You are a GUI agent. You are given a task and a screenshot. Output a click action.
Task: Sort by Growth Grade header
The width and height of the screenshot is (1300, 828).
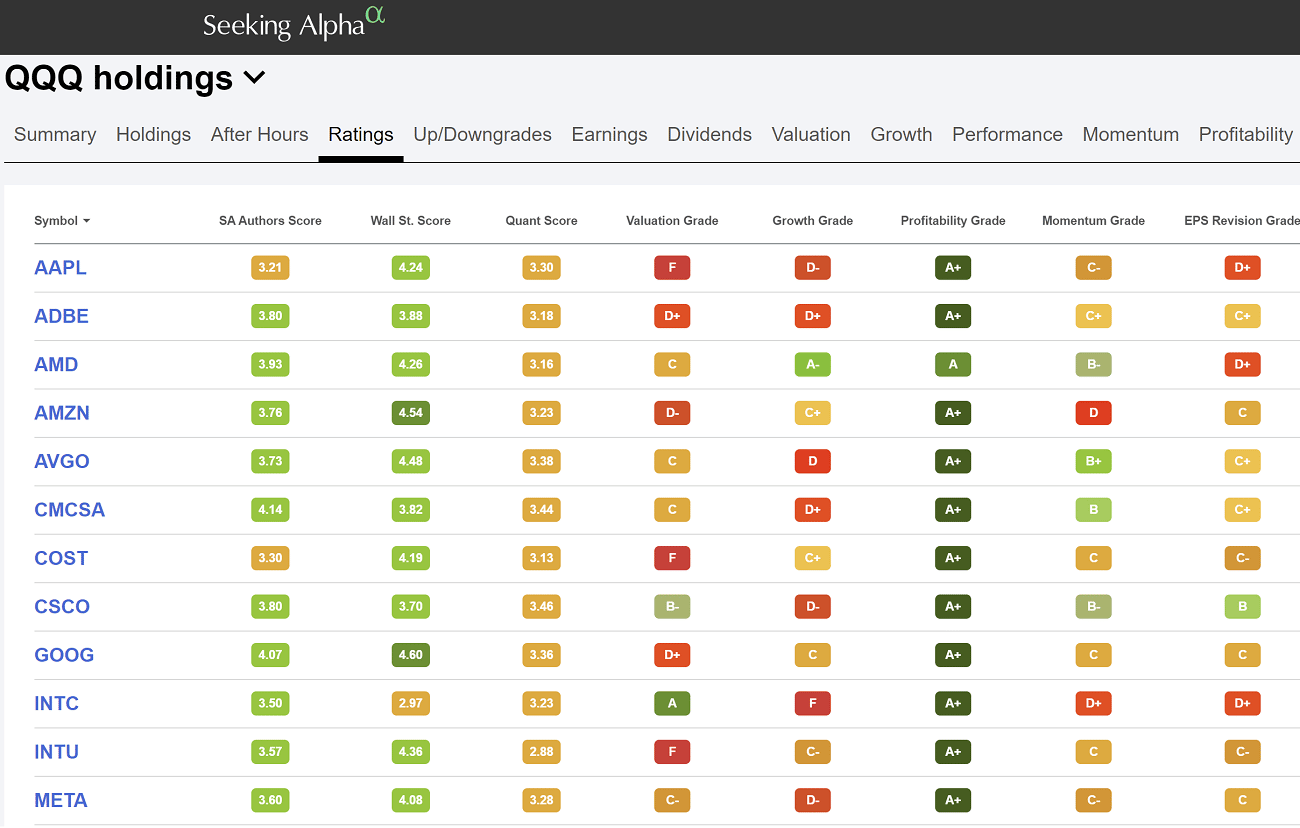coord(813,221)
